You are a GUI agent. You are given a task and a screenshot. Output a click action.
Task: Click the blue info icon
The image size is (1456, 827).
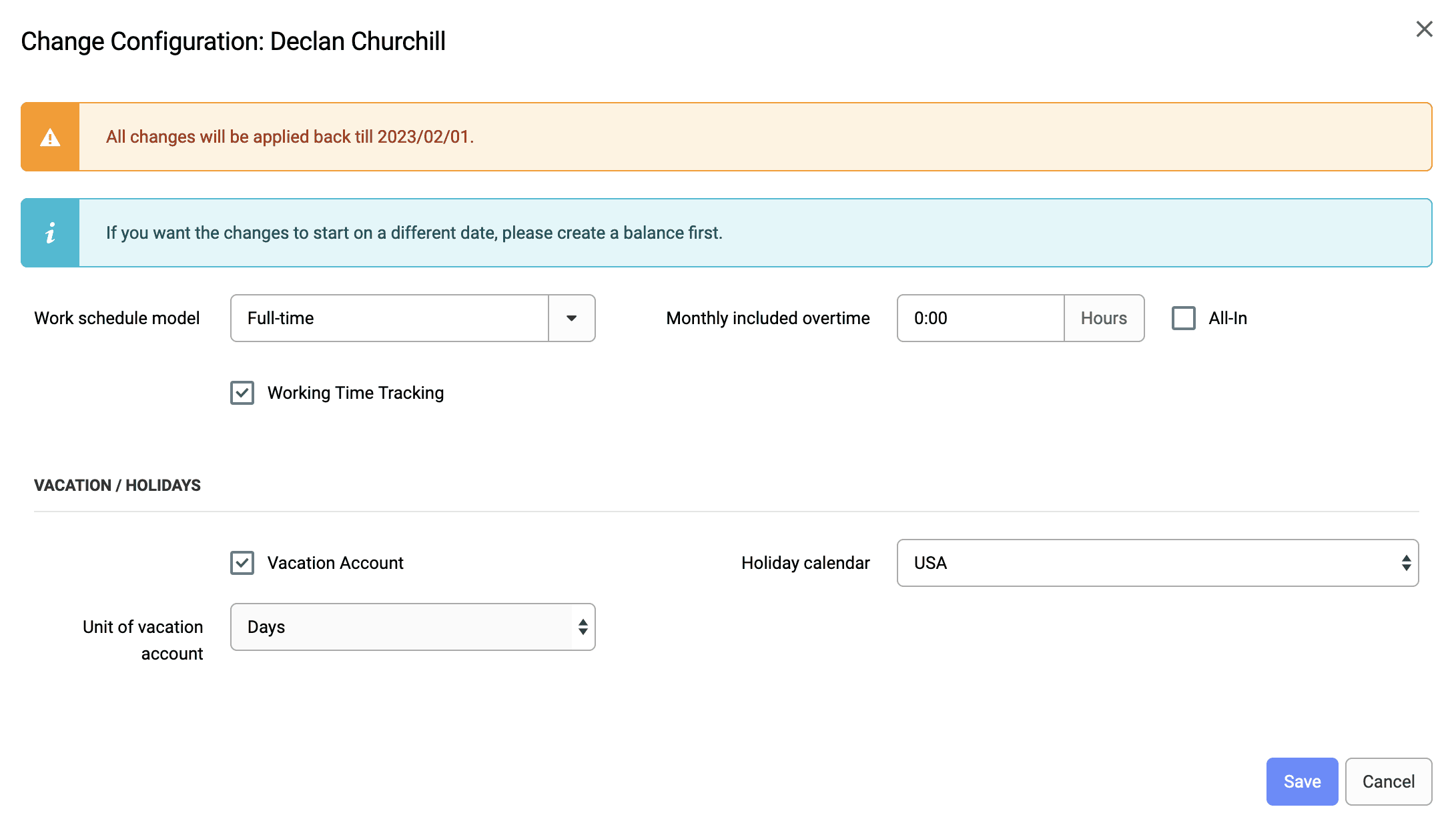50,233
